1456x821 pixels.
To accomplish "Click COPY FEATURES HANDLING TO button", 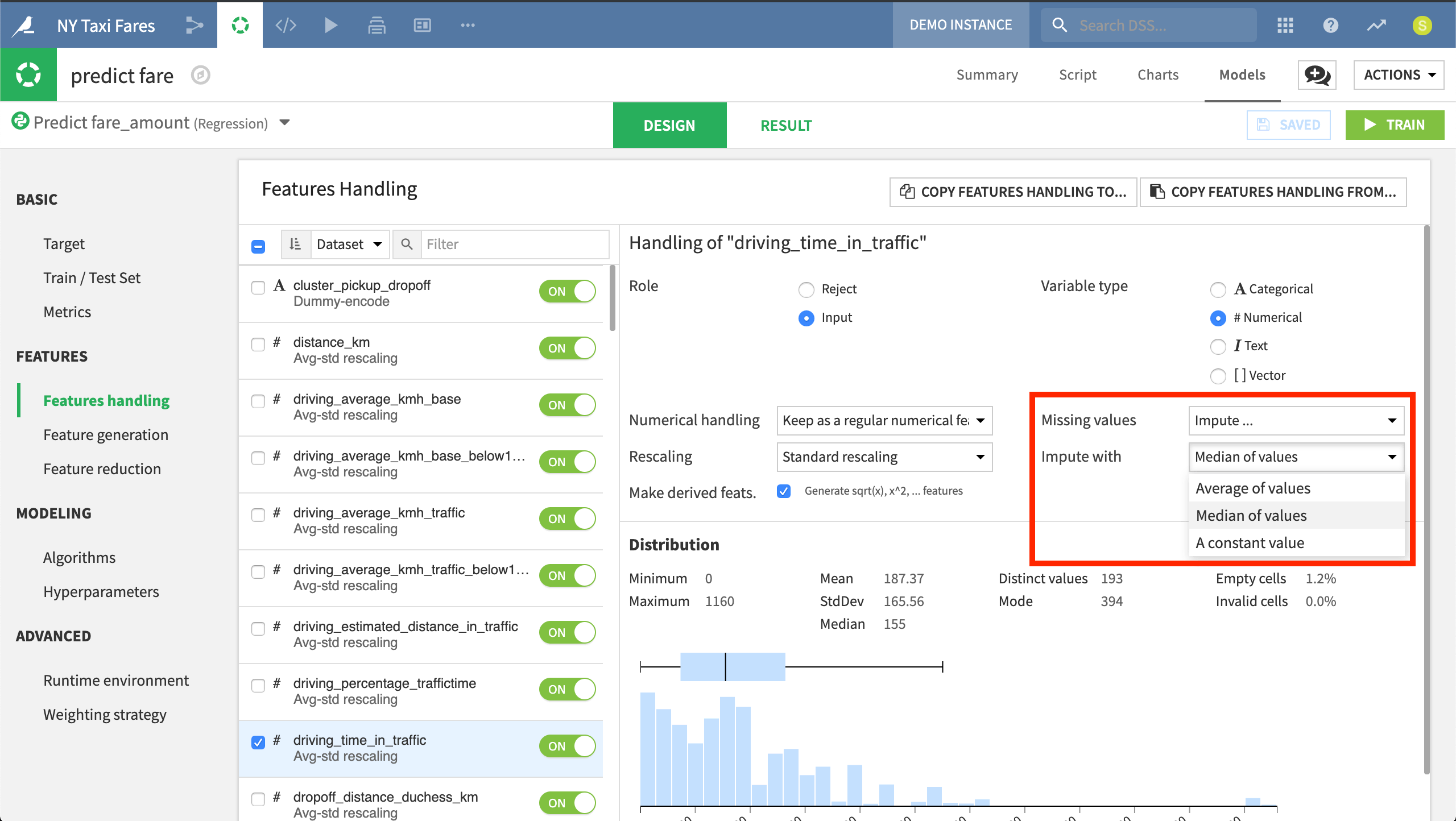I will (1013, 192).
